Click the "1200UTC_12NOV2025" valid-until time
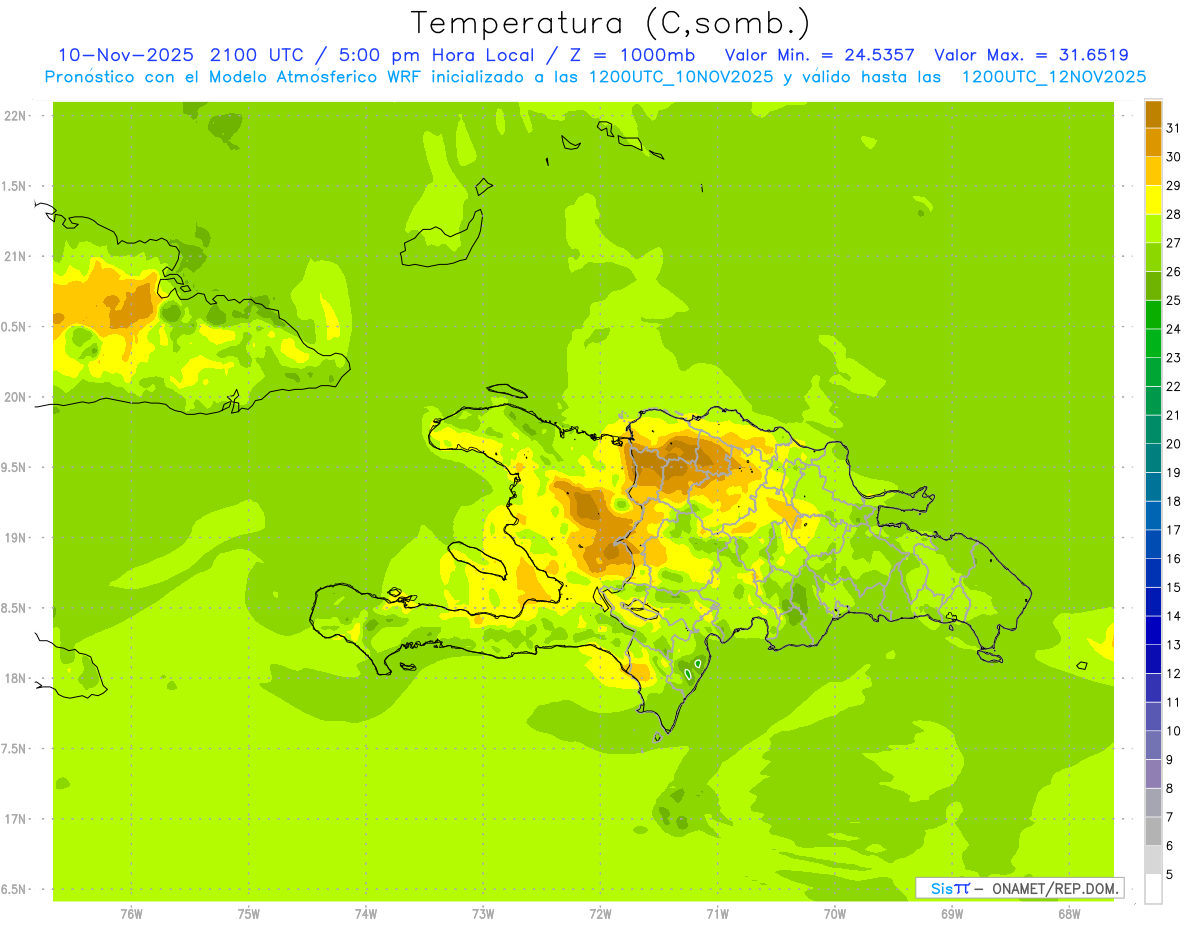This screenshot has width=1200, height=927. click(1053, 77)
